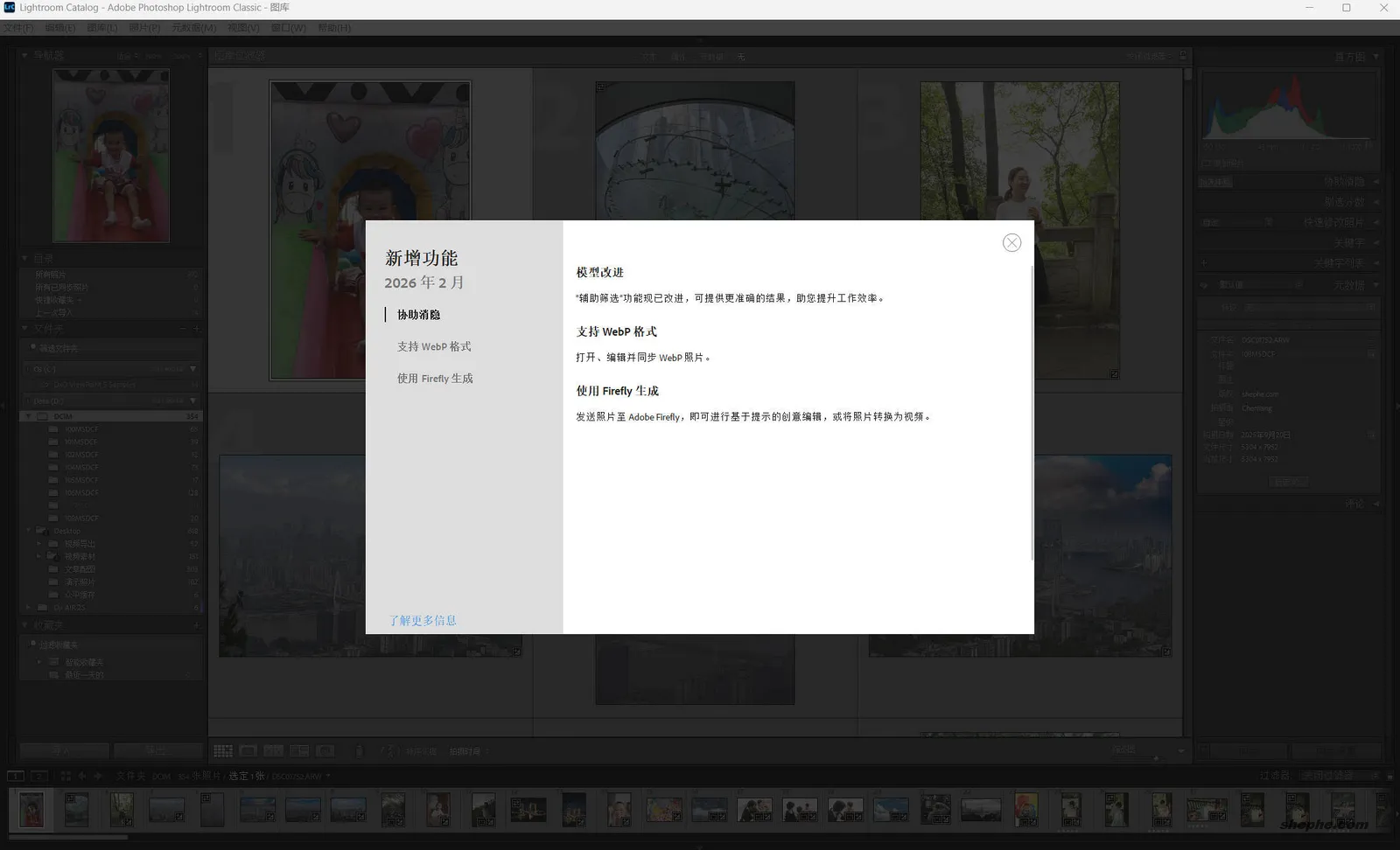The height and width of the screenshot is (850, 1400).
Task: Select 支持 WebP 格式 in the What's New dialog
Action: [435, 346]
